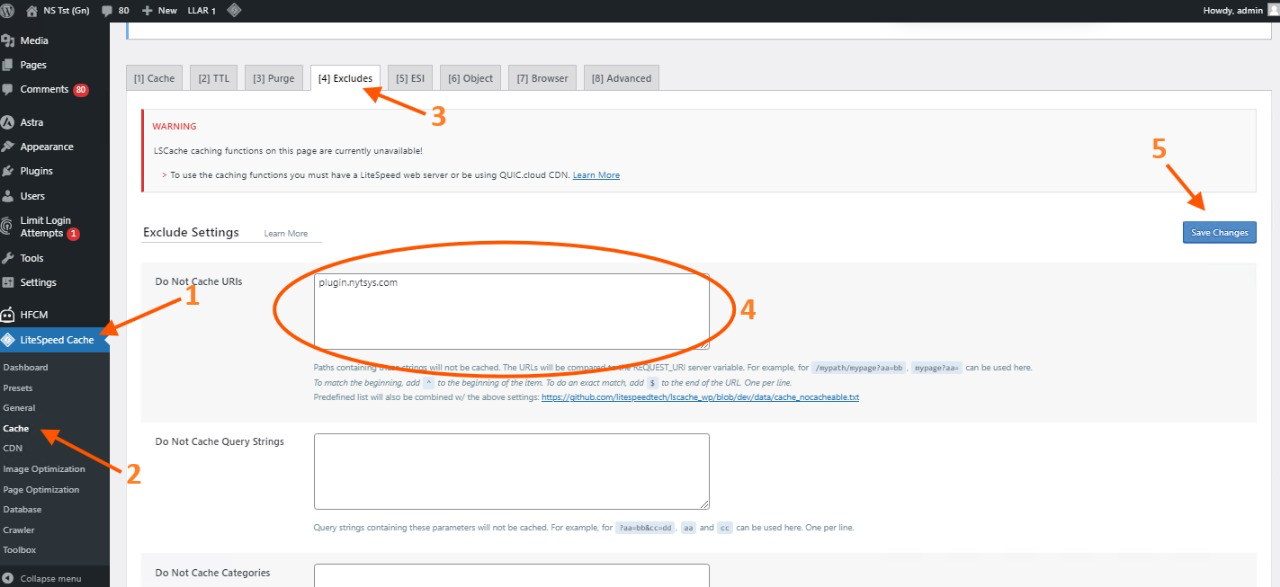Viewport: 1280px width, 587px height.
Task: Click LiteSpeed diamond icon in admin bar
Action: click(x=234, y=10)
